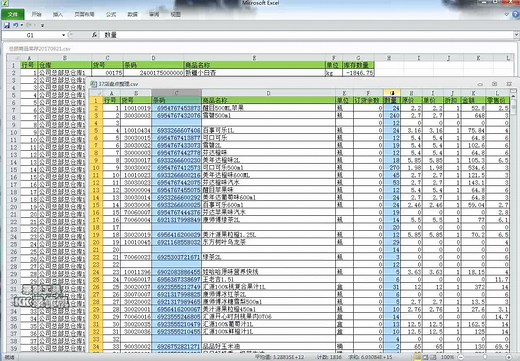Select column D header in front window

click(268, 93)
